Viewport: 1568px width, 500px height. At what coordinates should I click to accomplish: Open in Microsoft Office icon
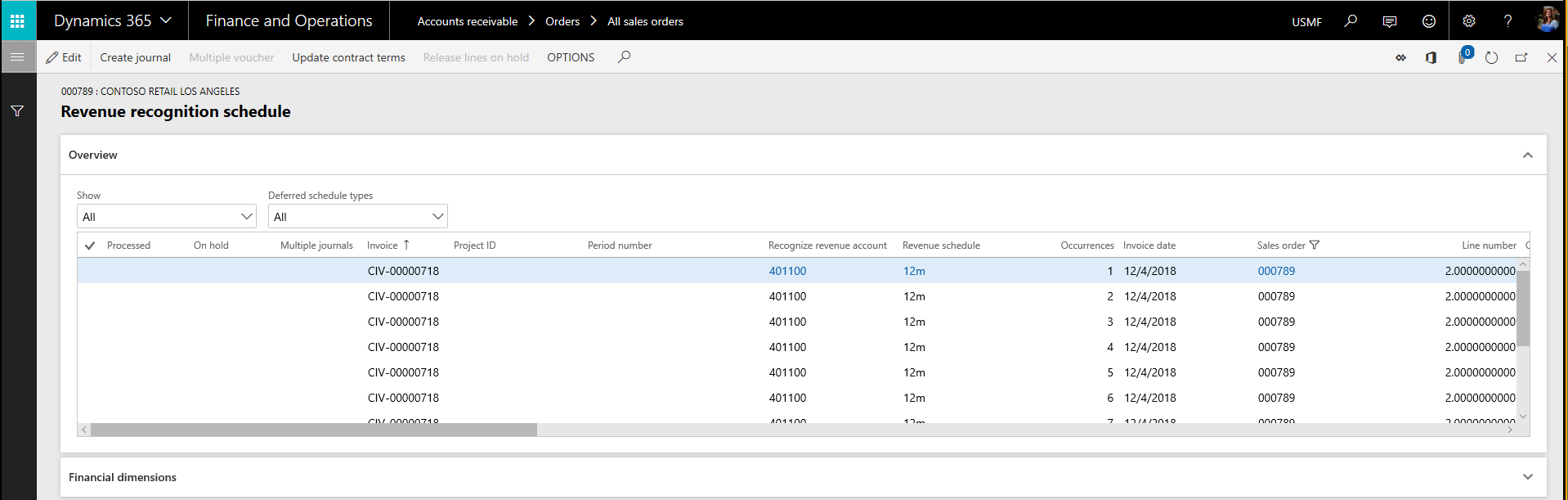tap(1431, 57)
